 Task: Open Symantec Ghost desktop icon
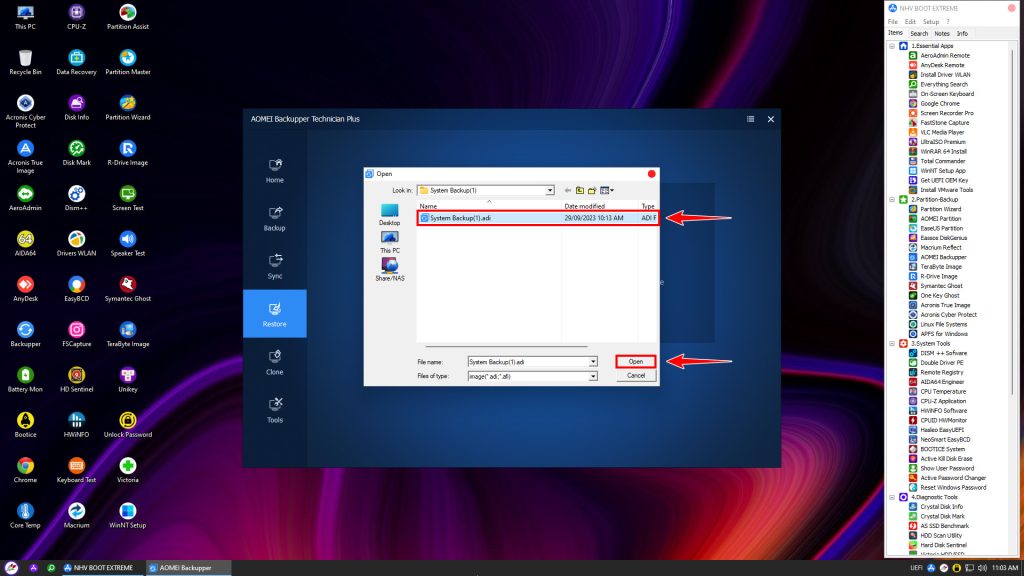pos(127,289)
